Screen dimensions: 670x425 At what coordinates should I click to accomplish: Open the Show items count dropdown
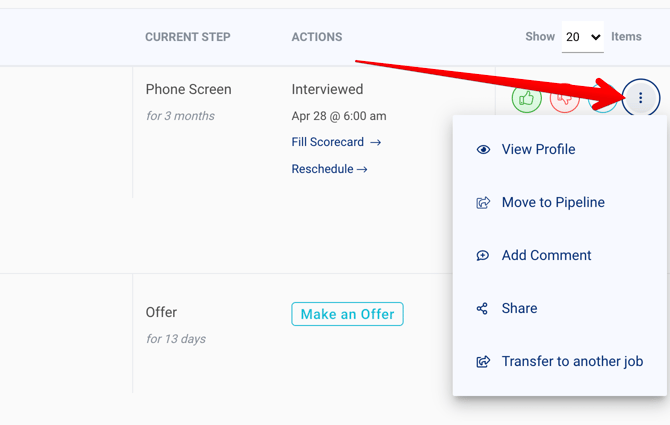click(x=582, y=37)
